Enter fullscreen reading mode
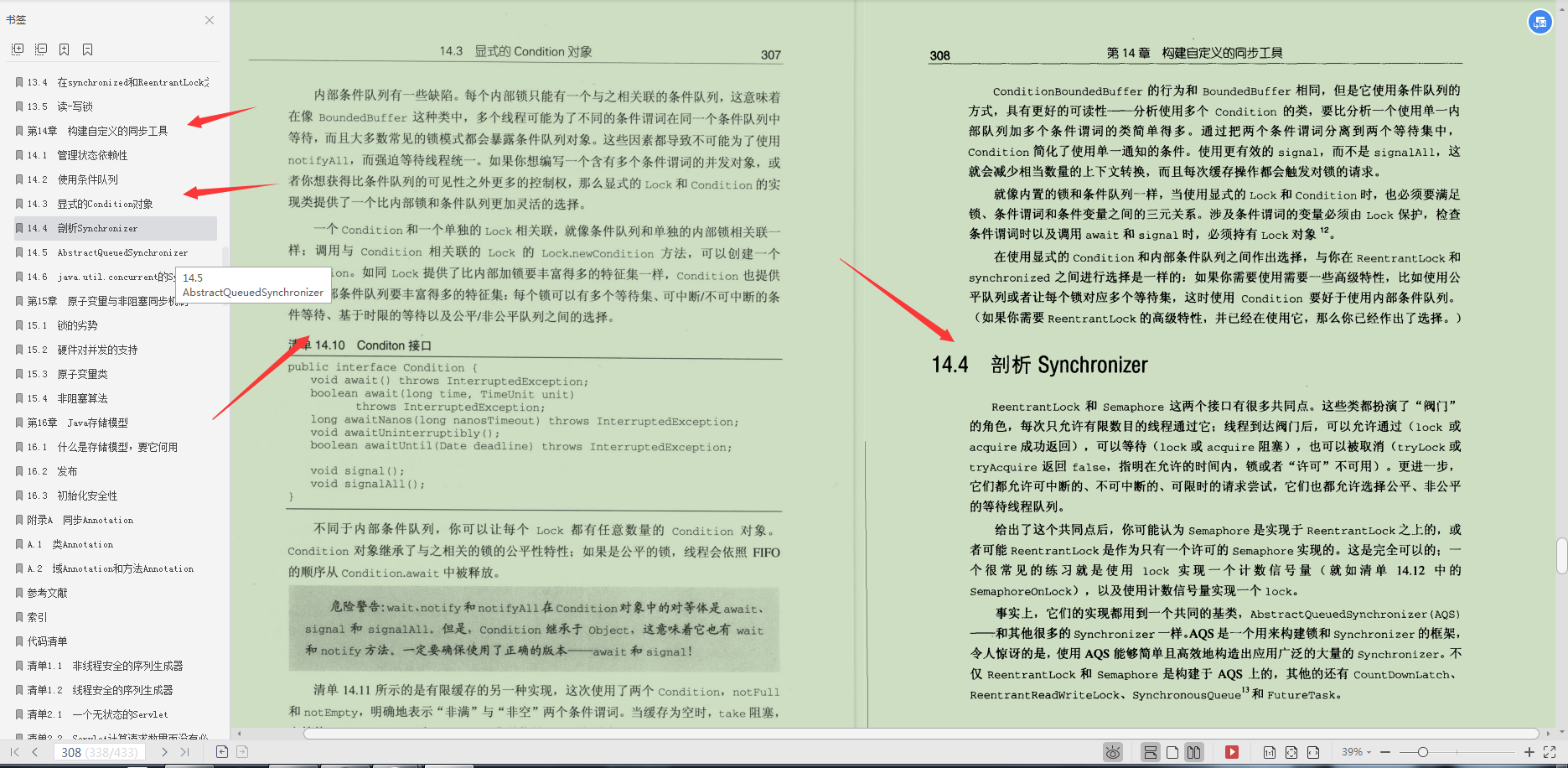The height and width of the screenshot is (768, 1568). point(1549,752)
